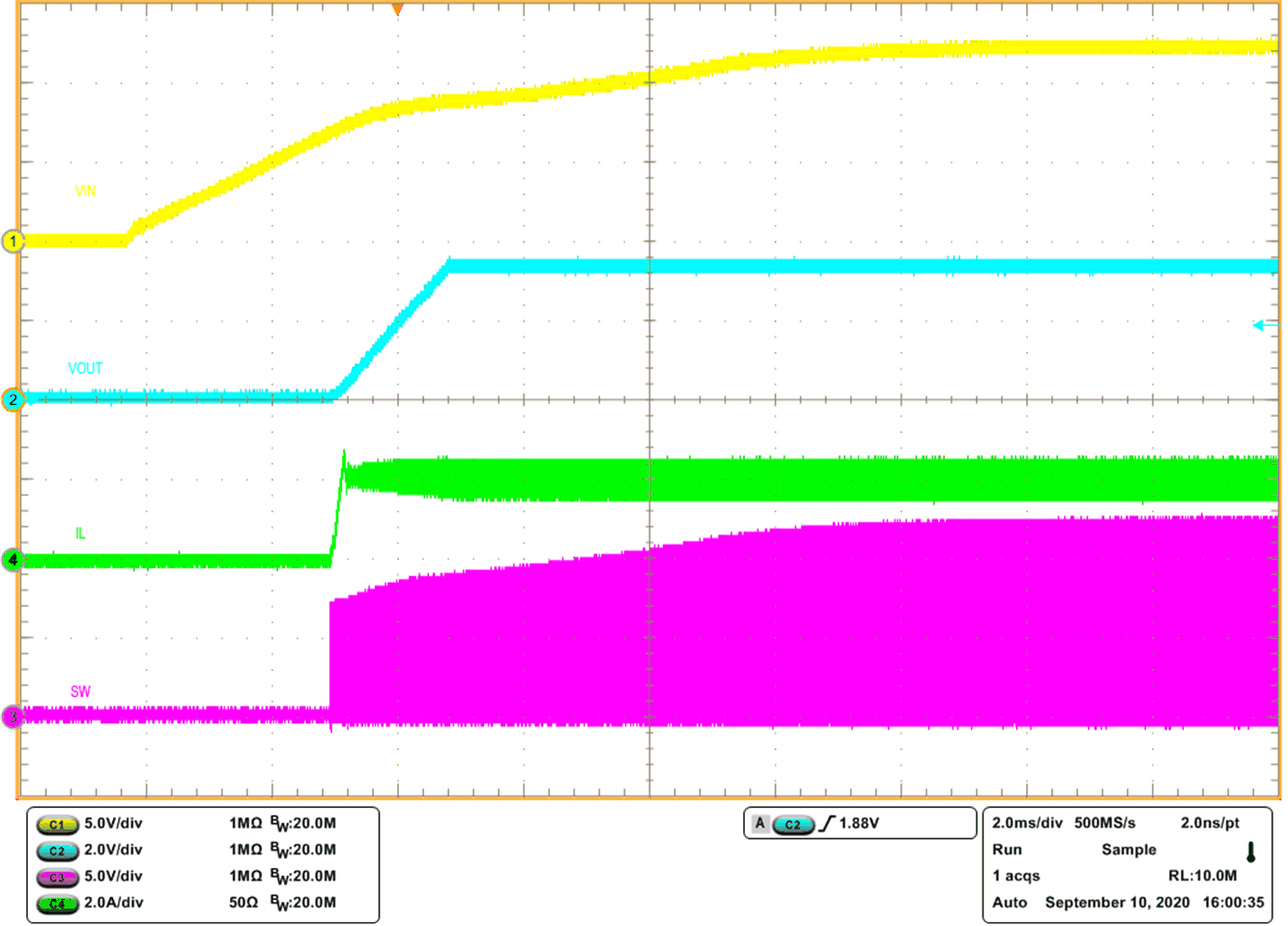Click the thermometer status icon
The width and height of the screenshot is (1288, 926).
pos(1250,850)
